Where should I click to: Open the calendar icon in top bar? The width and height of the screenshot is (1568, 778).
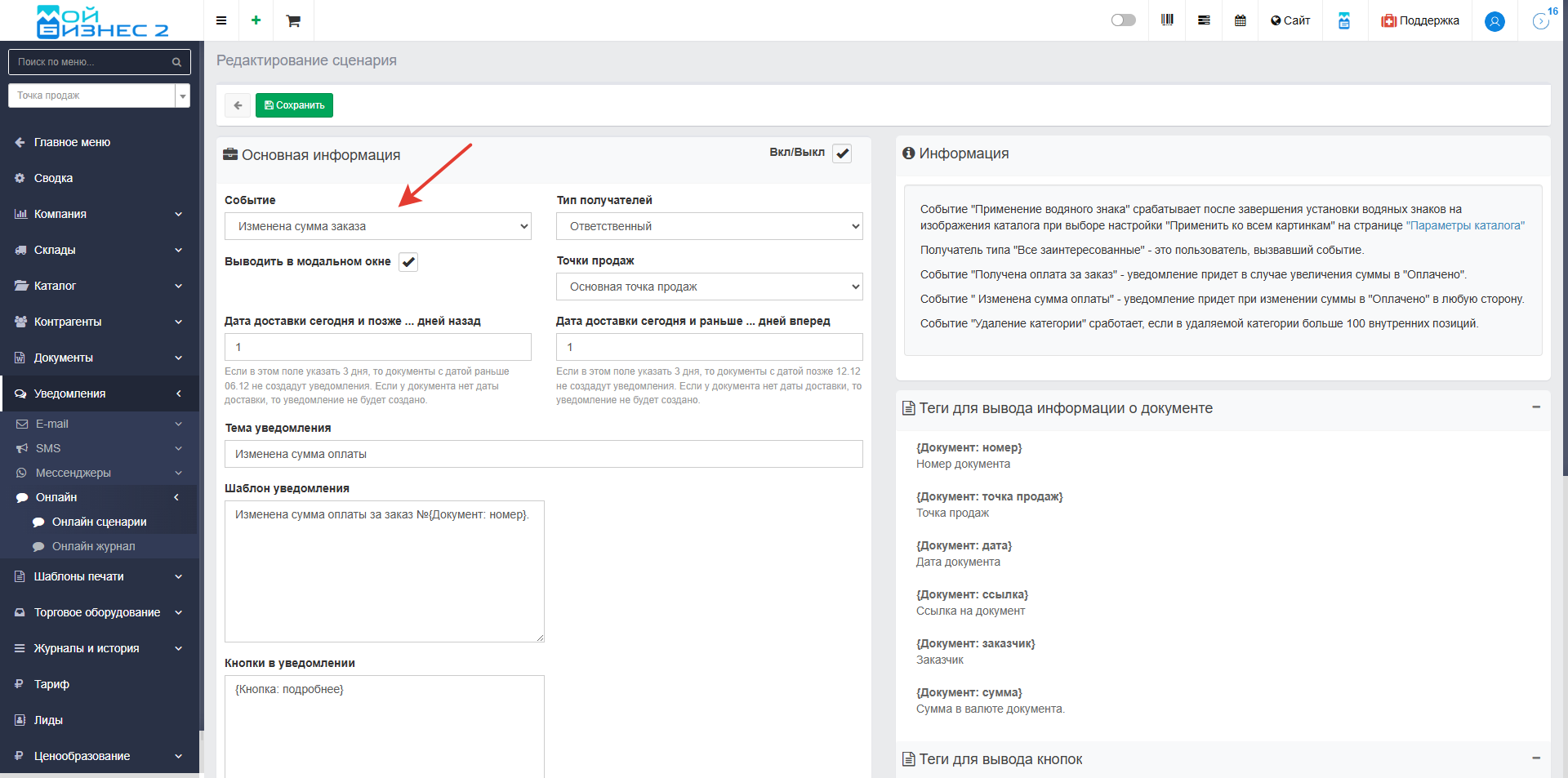[1240, 20]
